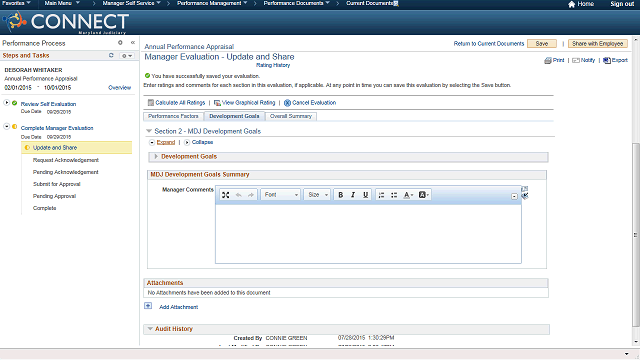Open text color picker in editor
The height and width of the screenshot is (360, 640).
point(408,195)
